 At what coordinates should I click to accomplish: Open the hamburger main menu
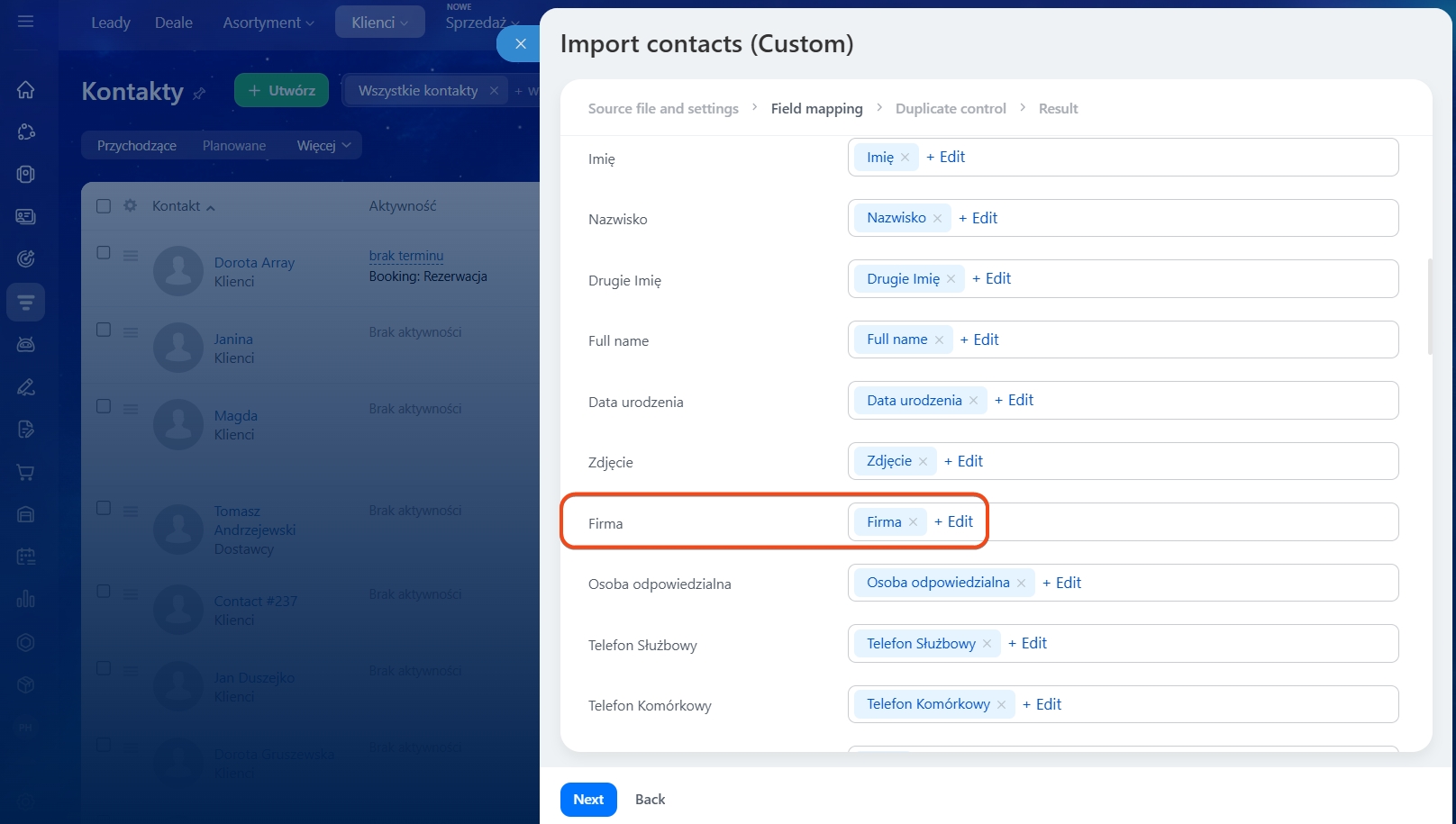(25, 21)
